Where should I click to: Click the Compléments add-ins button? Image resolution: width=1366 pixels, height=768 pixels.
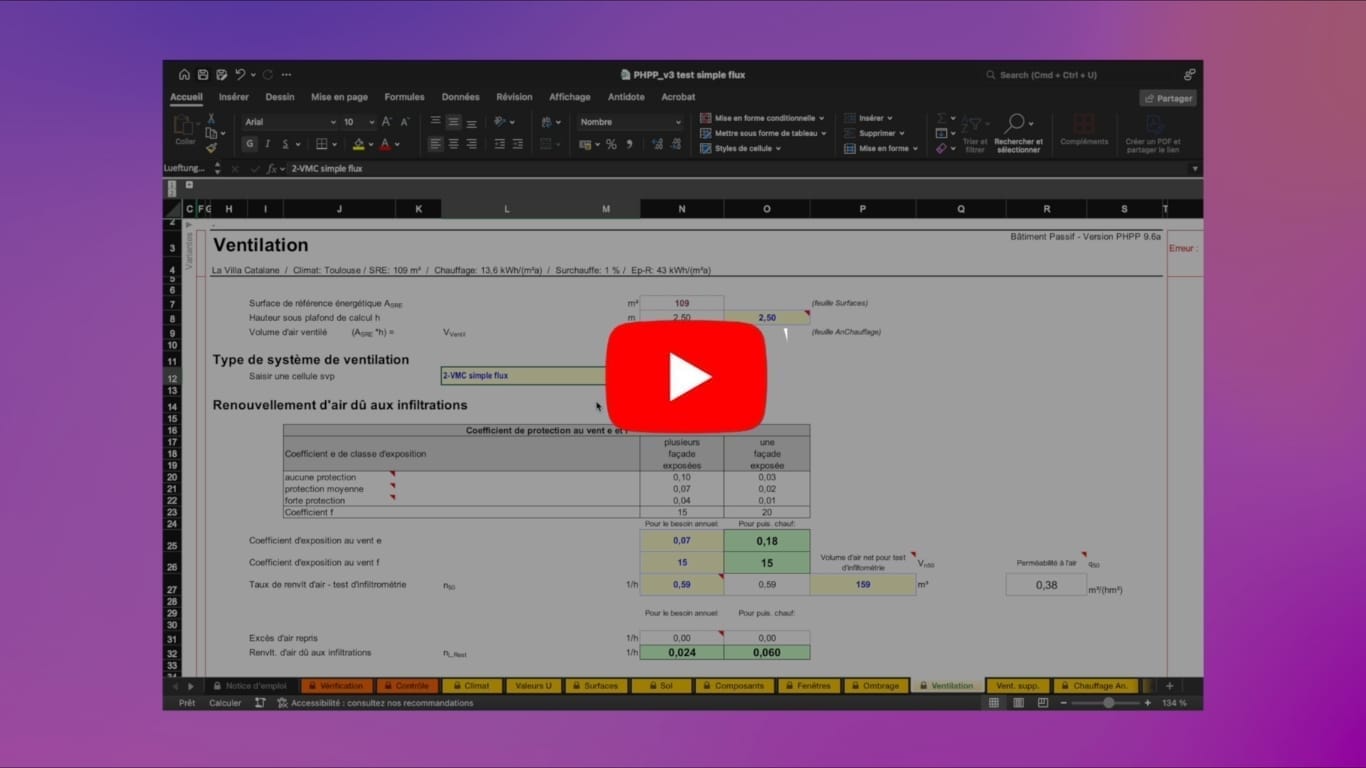[1084, 130]
